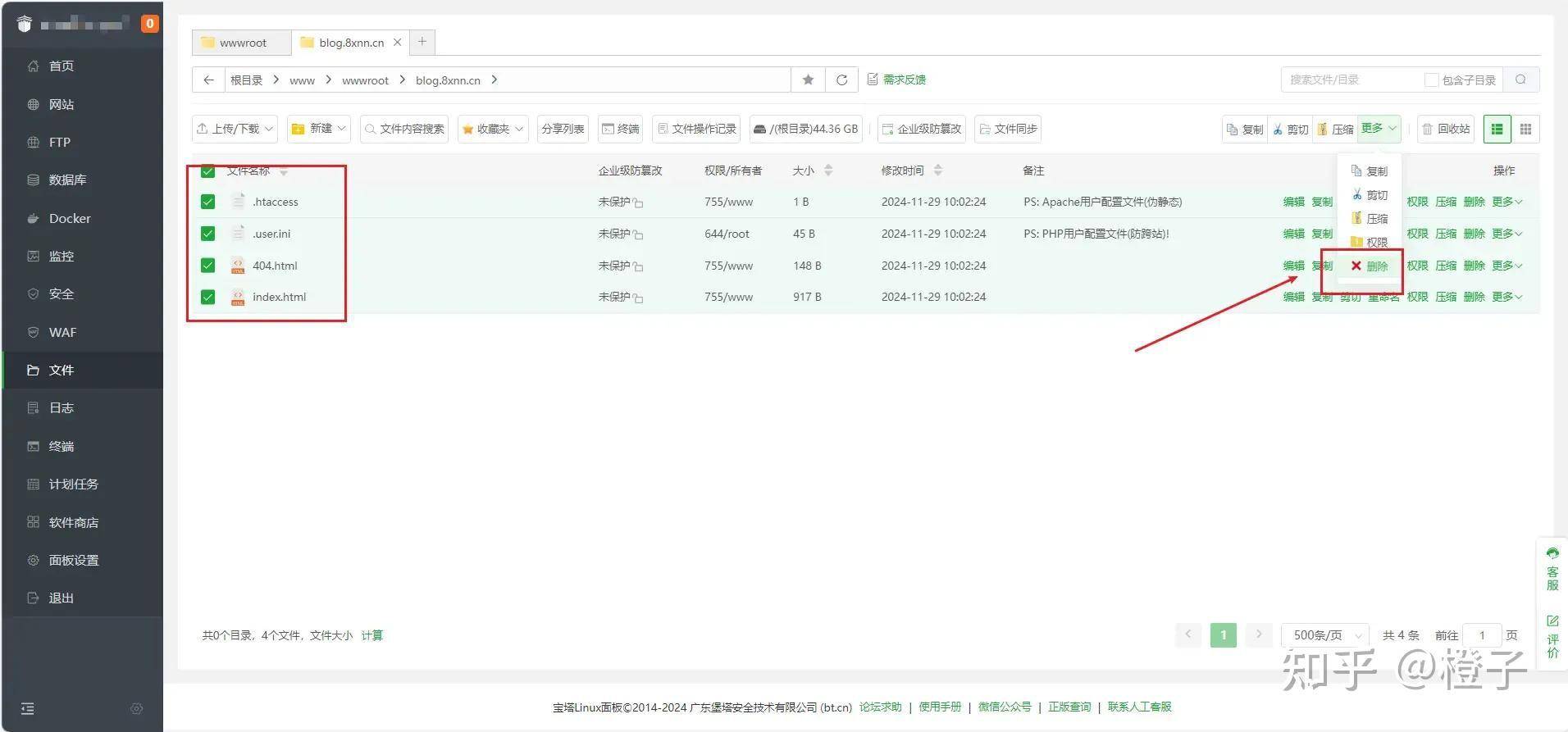This screenshot has width=1568, height=732.
Task: Open the 文件同步 file sync
Action: pyautogui.click(x=1007, y=129)
